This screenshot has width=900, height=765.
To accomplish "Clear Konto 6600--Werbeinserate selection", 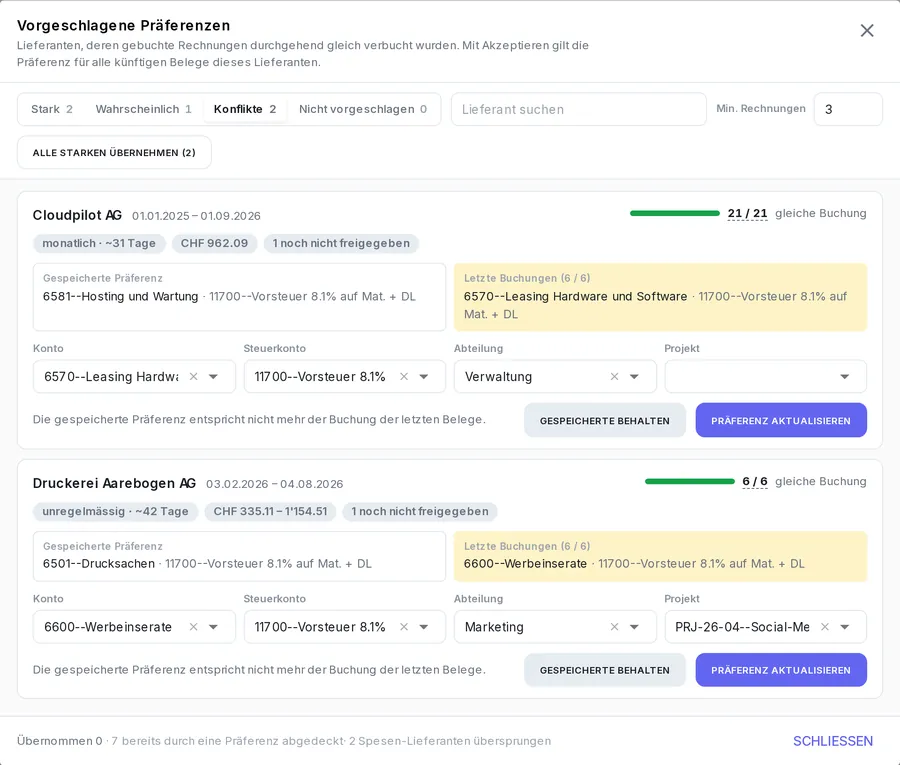I will 193,627.
